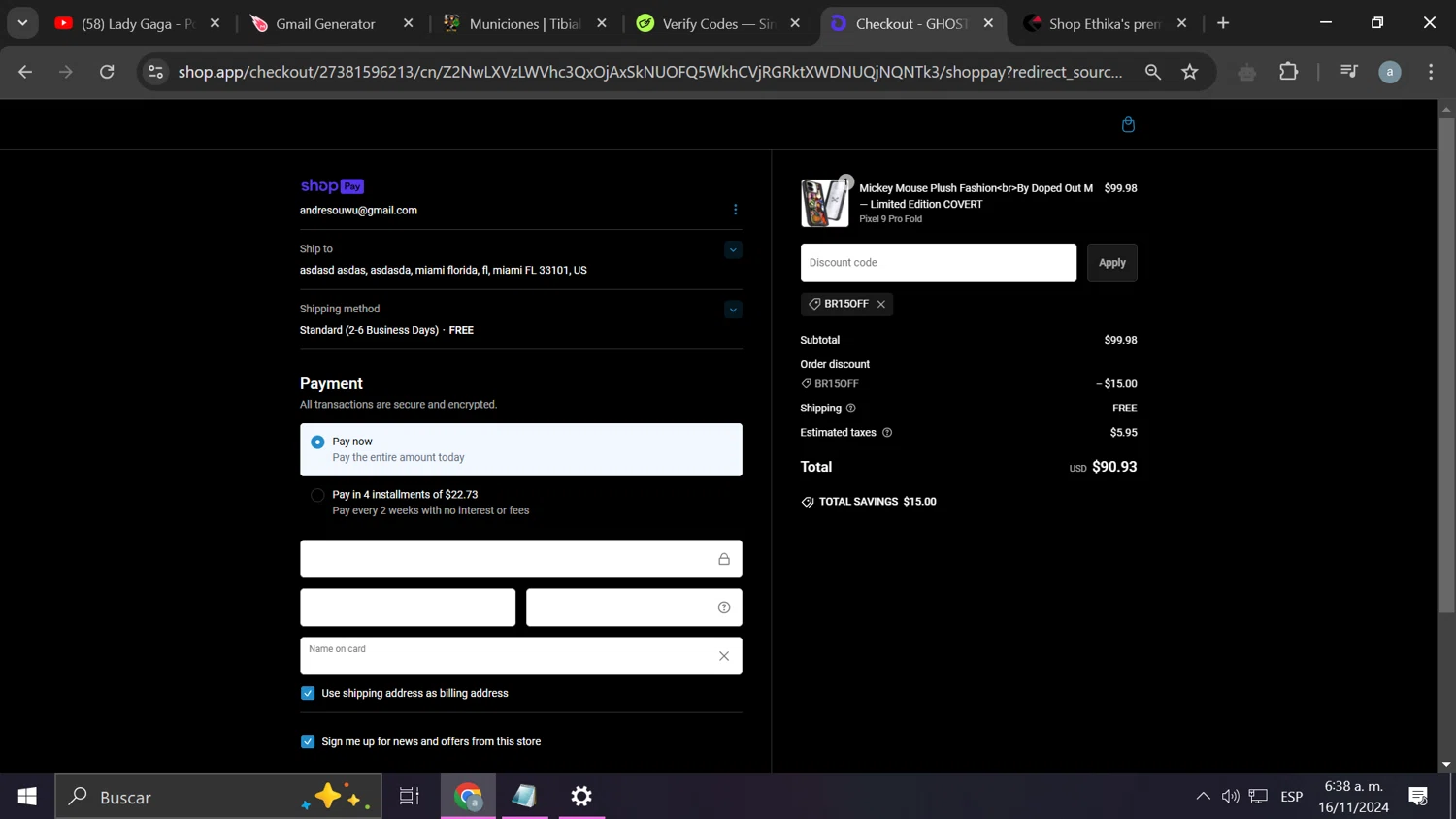
Task: Open a new browser tab
Action: [1223, 23]
